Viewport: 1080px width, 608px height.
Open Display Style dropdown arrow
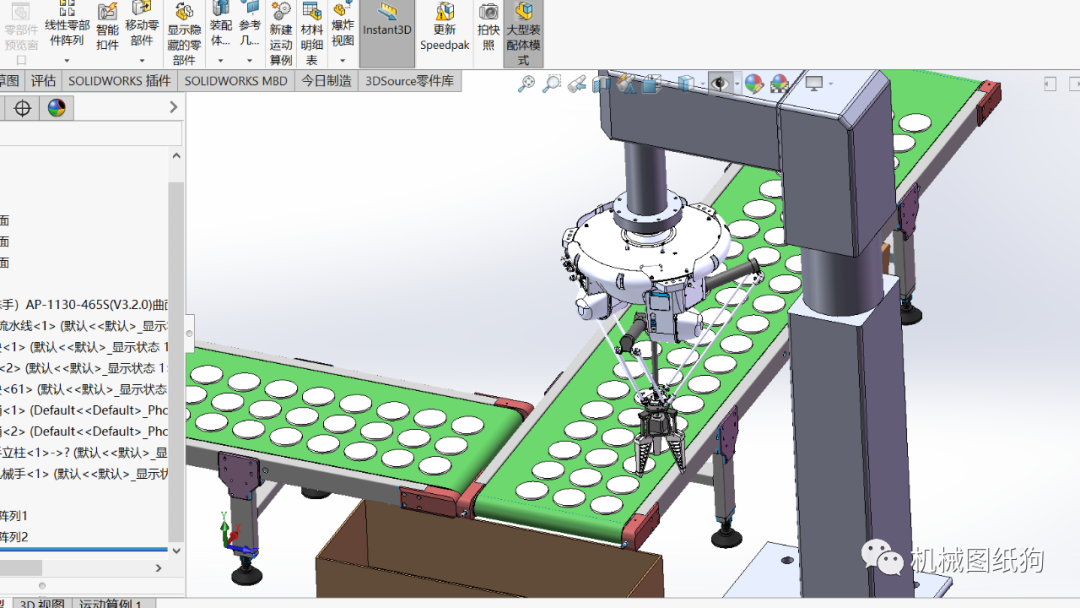pyautogui.click(x=701, y=84)
